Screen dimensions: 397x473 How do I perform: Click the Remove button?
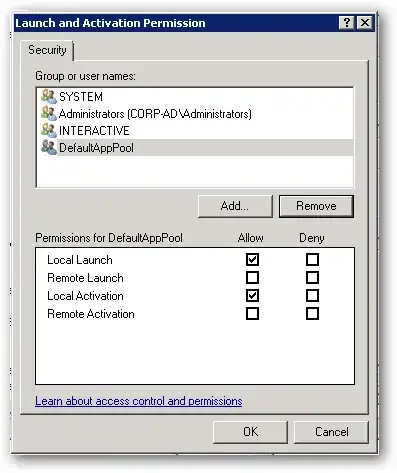click(316, 206)
